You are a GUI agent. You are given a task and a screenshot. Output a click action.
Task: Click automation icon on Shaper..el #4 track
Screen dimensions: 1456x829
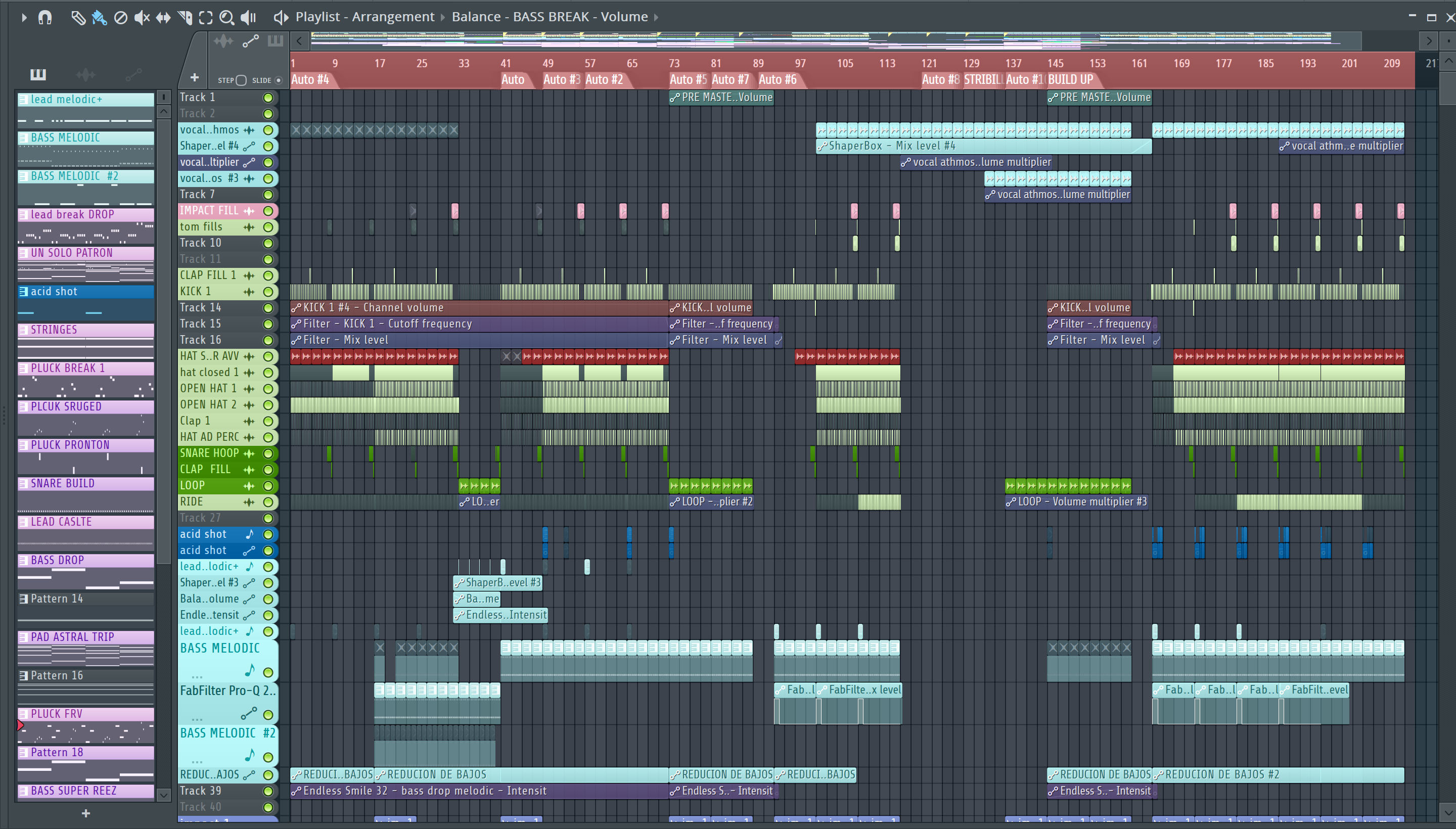tap(249, 146)
